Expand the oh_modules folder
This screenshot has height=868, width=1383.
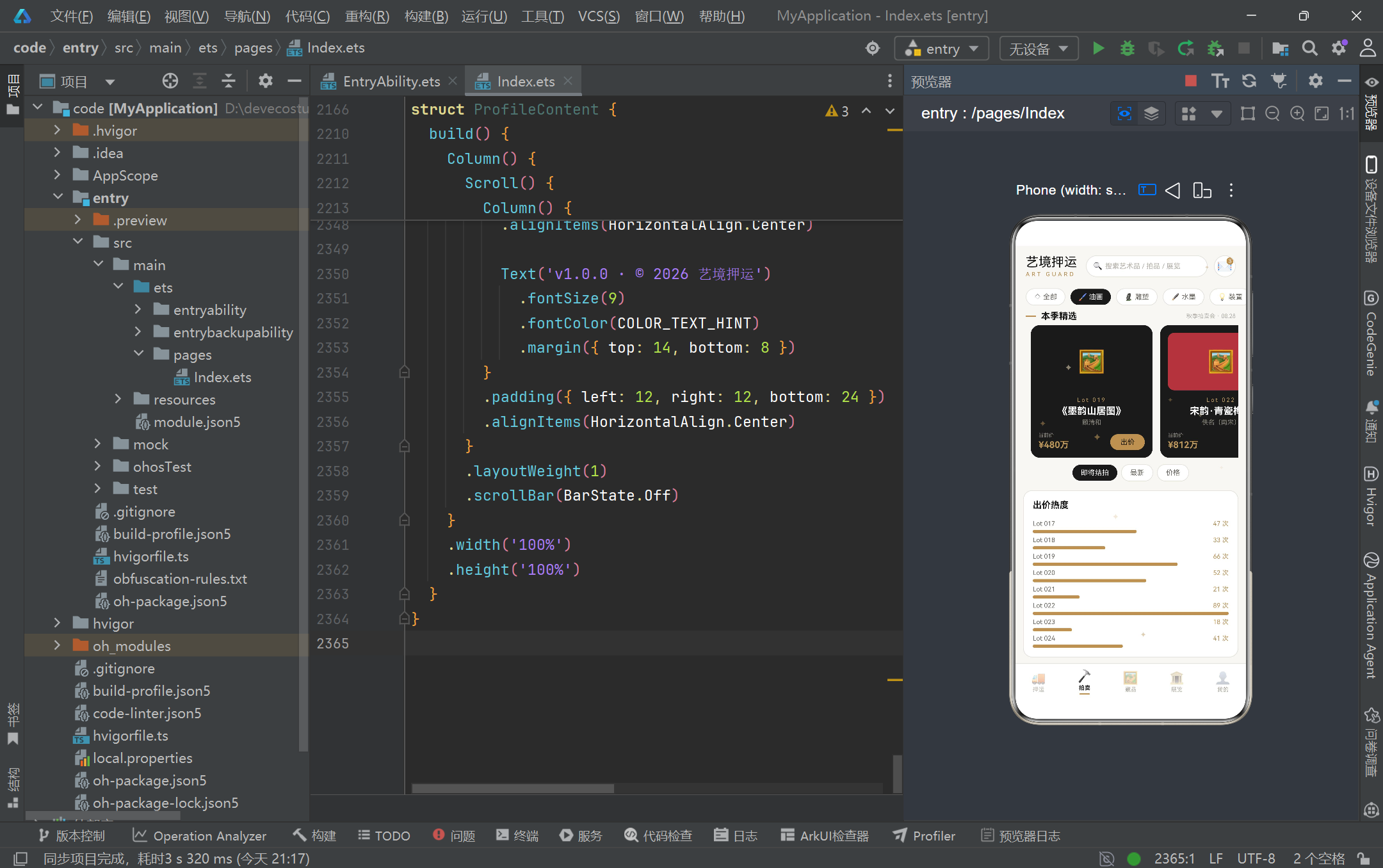57,646
